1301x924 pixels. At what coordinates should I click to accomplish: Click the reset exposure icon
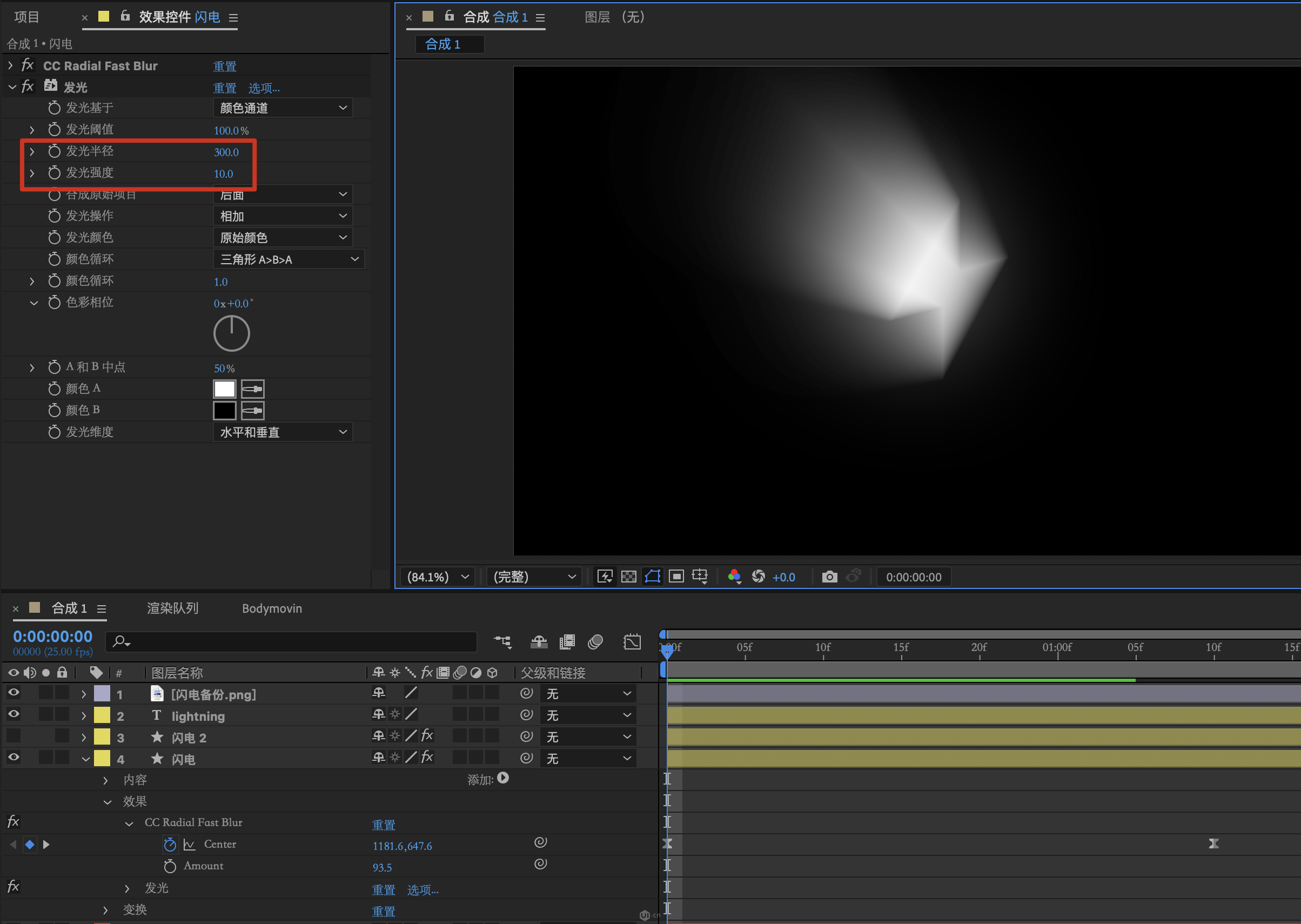757,577
